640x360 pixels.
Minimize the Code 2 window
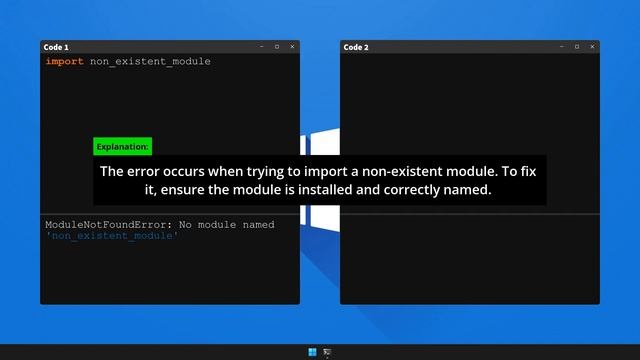tap(562, 47)
